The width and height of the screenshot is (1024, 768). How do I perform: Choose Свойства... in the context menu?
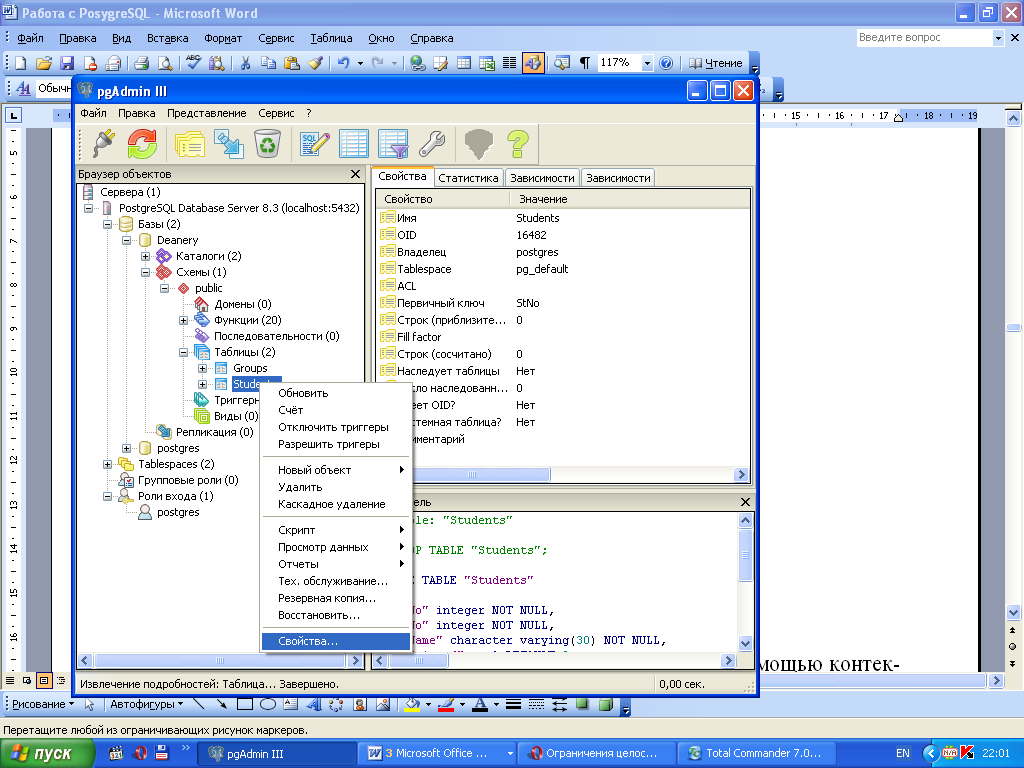[x=336, y=641]
